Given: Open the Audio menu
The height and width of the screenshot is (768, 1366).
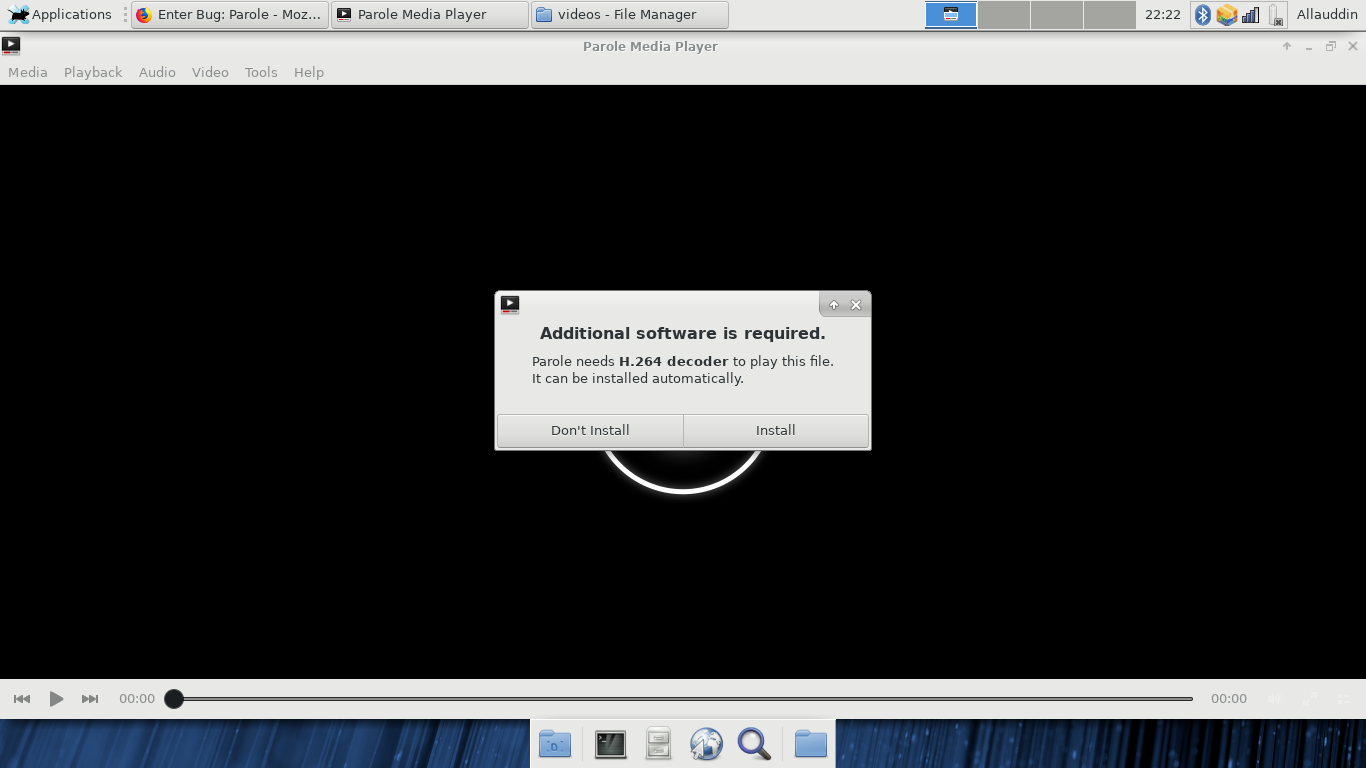Looking at the screenshot, I should (157, 72).
